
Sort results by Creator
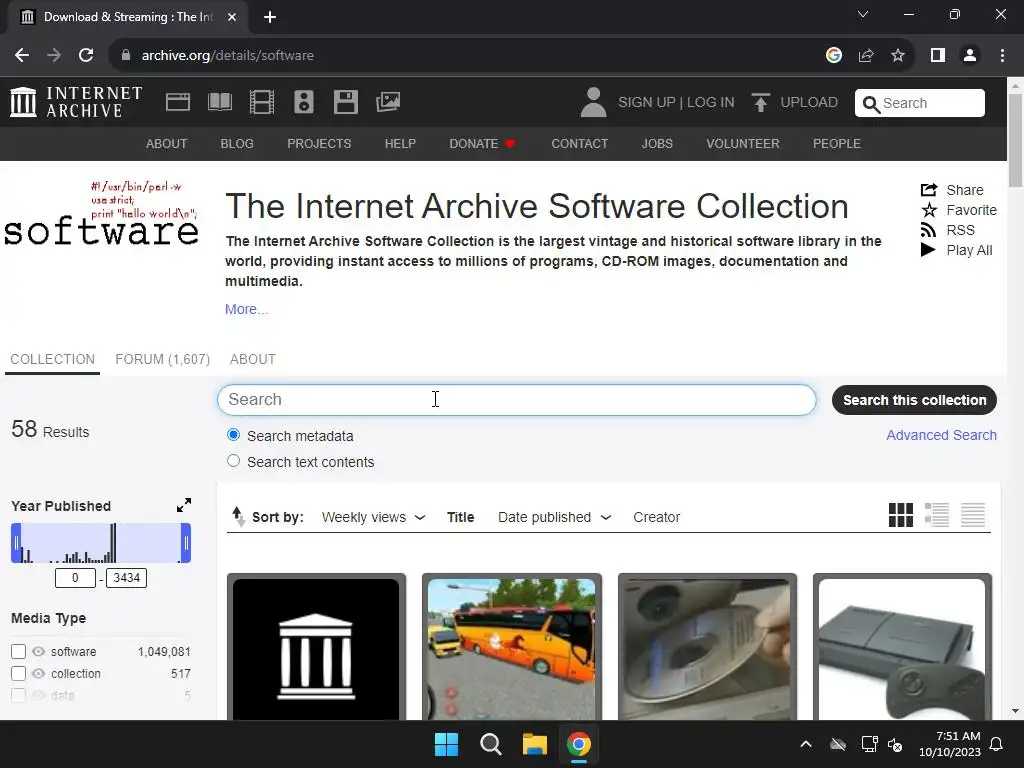tap(656, 517)
